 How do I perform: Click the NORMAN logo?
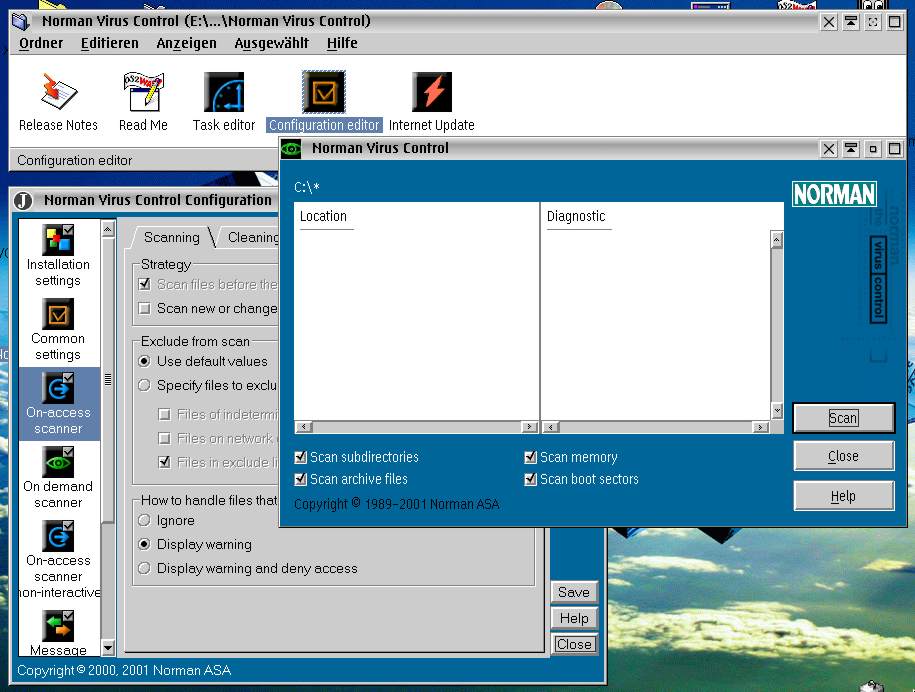(x=834, y=194)
